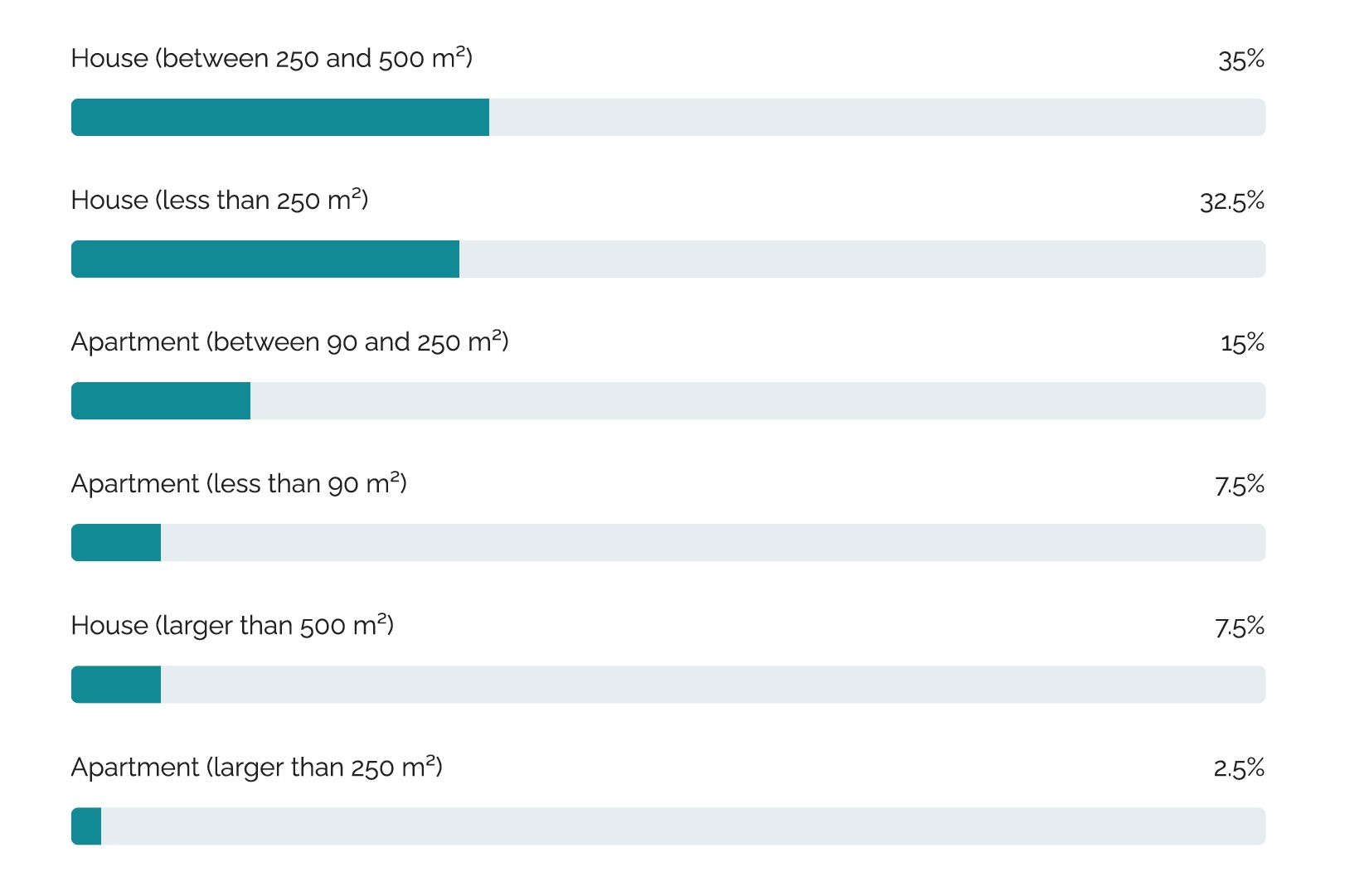
Task: Click the 2.5% value text
Action: tap(1239, 768)
